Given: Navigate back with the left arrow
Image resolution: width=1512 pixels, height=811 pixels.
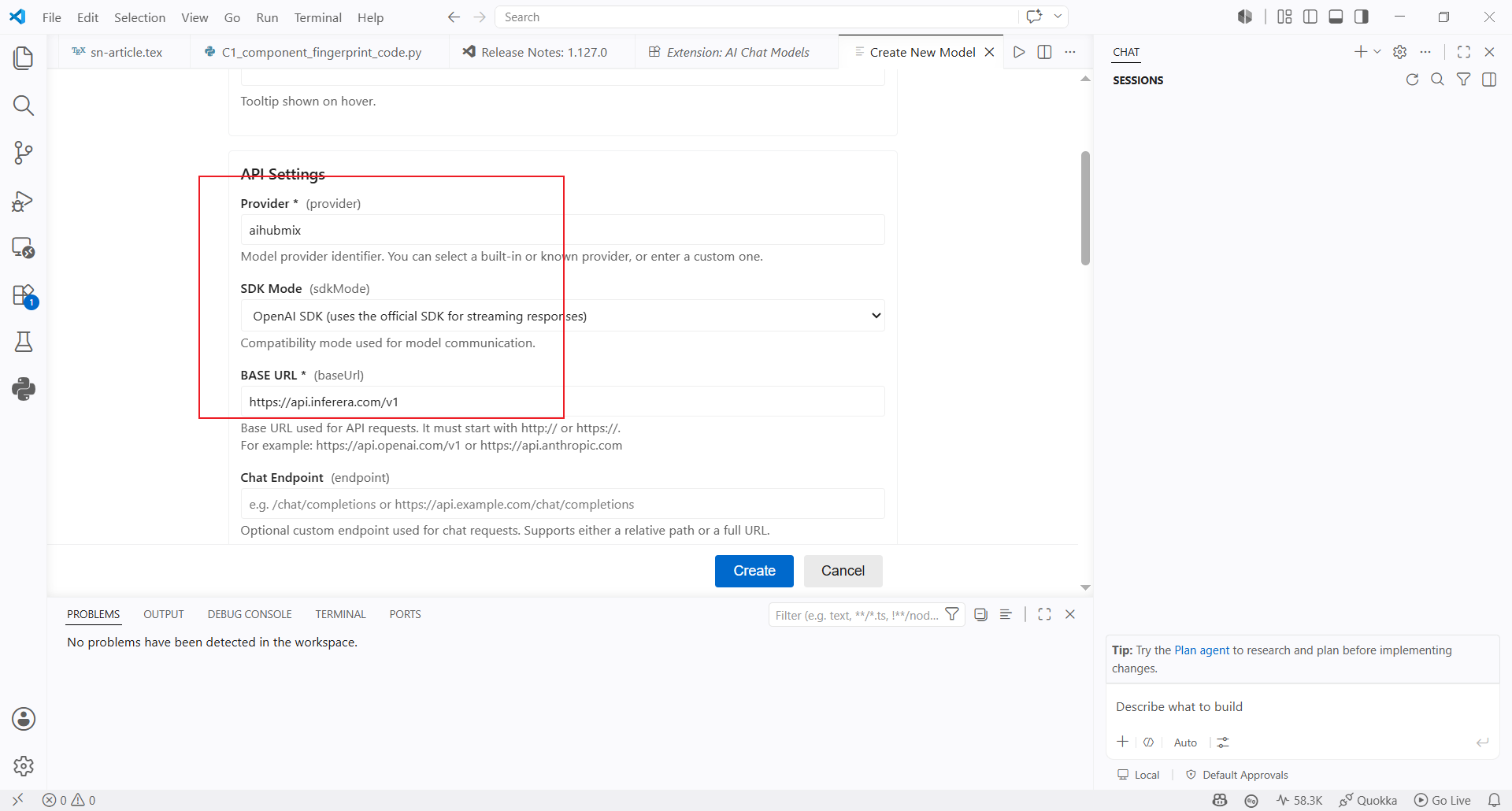Looking at the screenshot, I should coord(454,17).
